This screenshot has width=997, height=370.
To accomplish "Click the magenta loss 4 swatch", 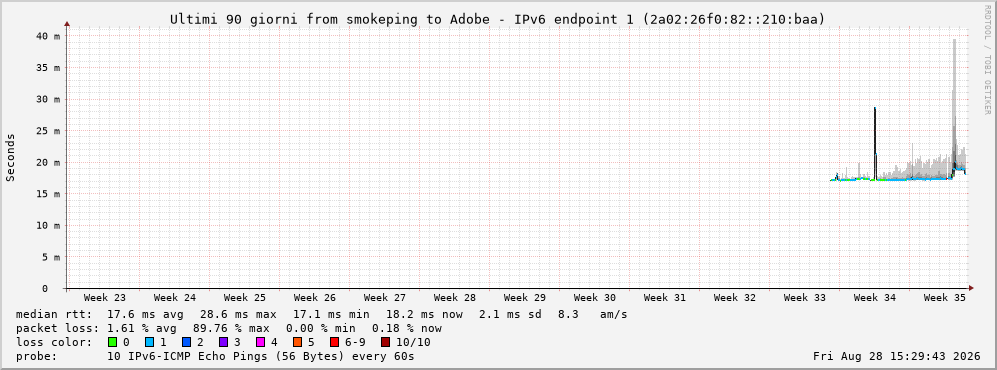I will point(260,342).
